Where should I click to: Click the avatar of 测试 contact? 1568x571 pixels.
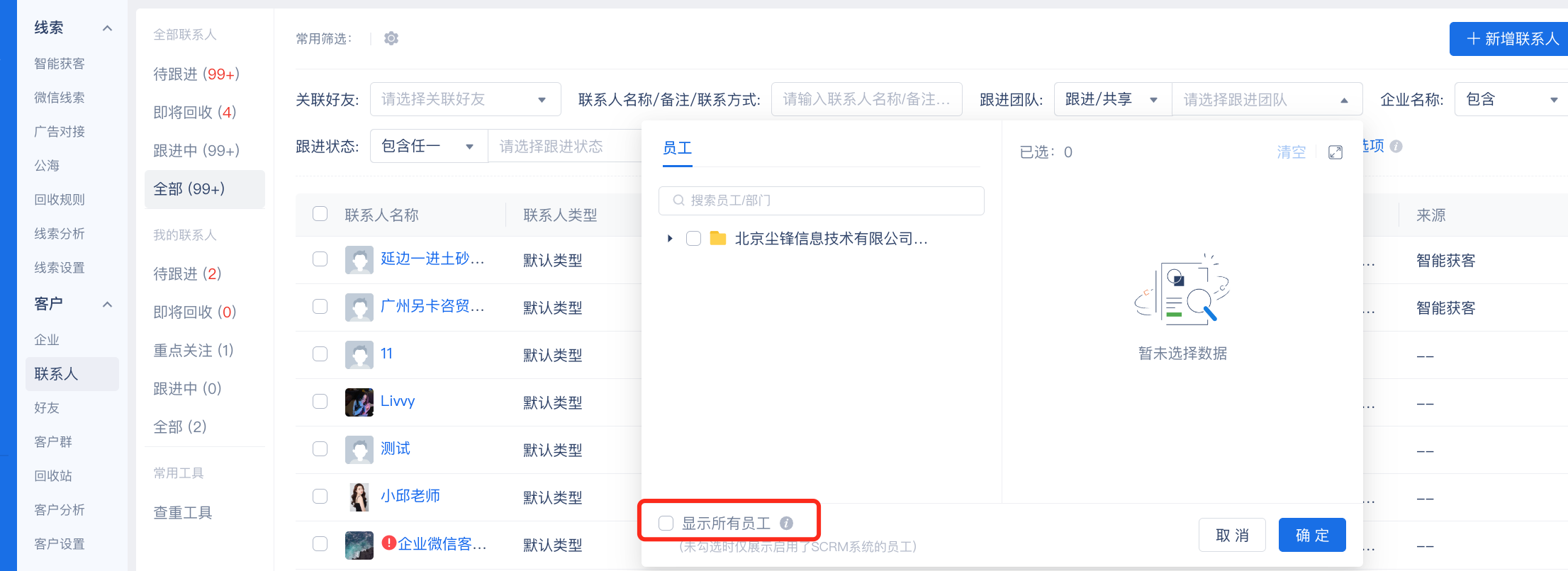click(x=359, y=450)
